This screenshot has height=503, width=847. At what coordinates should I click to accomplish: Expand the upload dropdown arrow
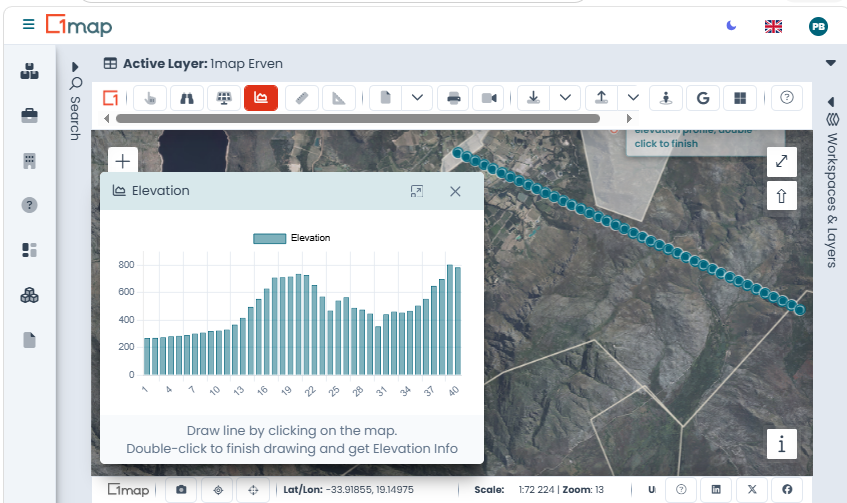tap(633, 98)
